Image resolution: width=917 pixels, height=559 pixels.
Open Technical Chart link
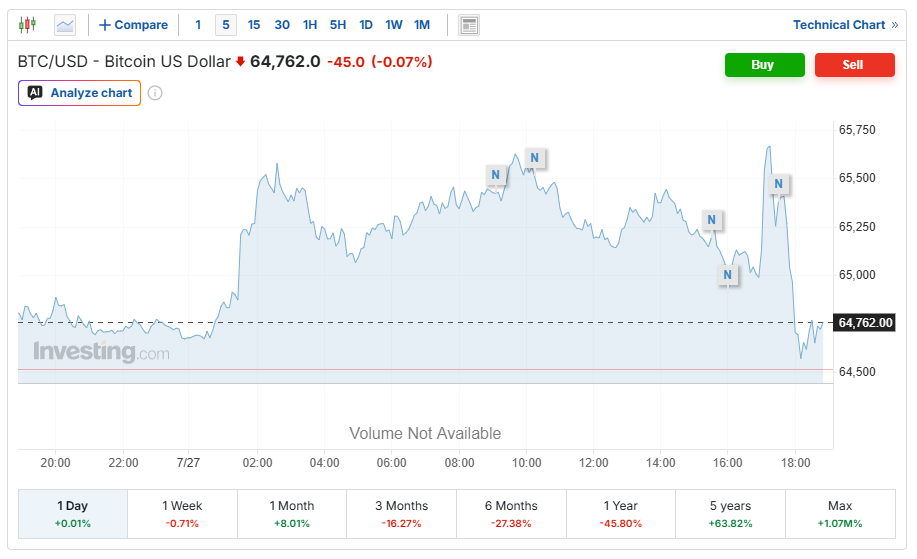point(845,25)
